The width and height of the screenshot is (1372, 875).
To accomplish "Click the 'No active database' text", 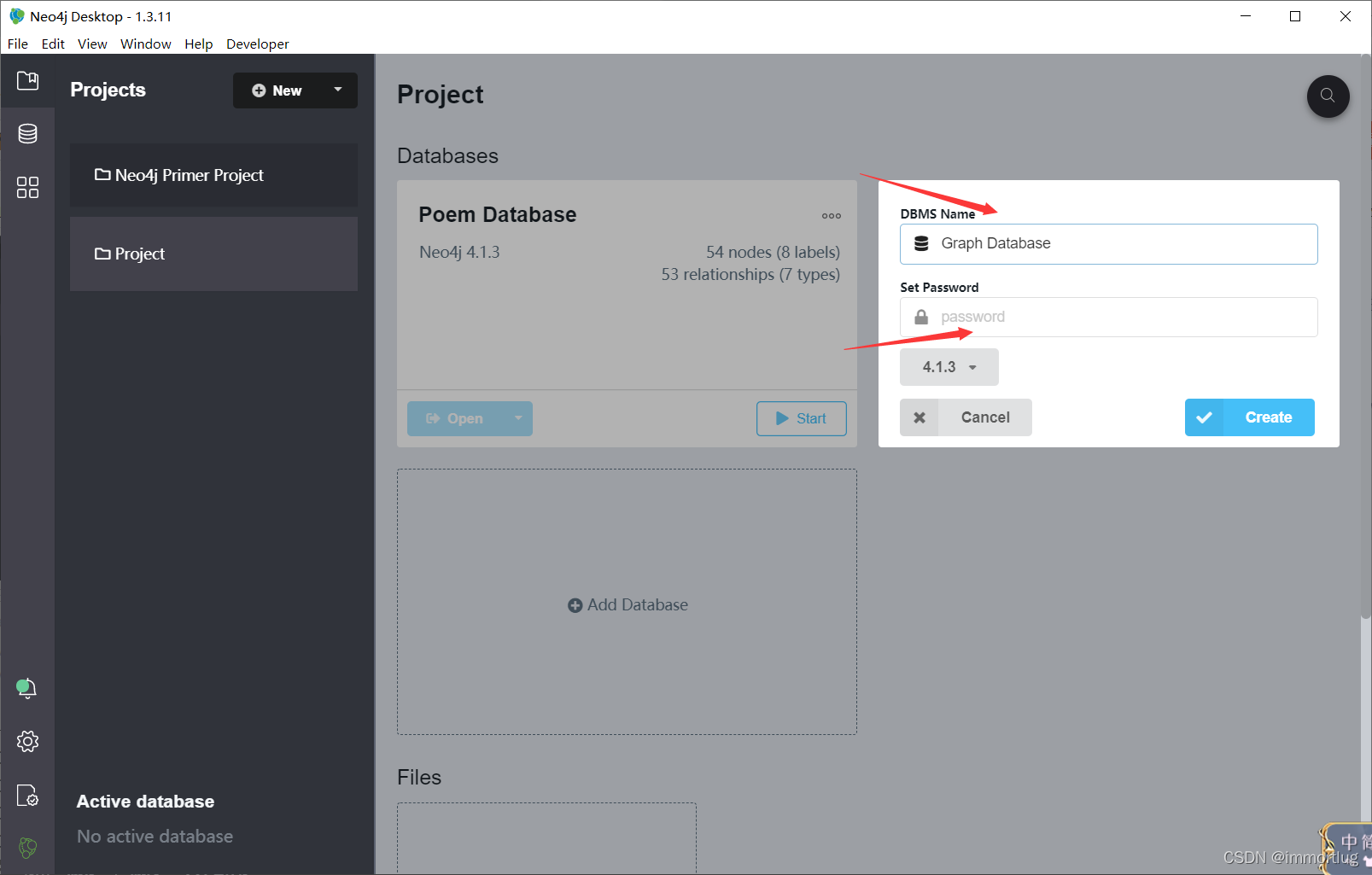I will click(x=155, y=837).
